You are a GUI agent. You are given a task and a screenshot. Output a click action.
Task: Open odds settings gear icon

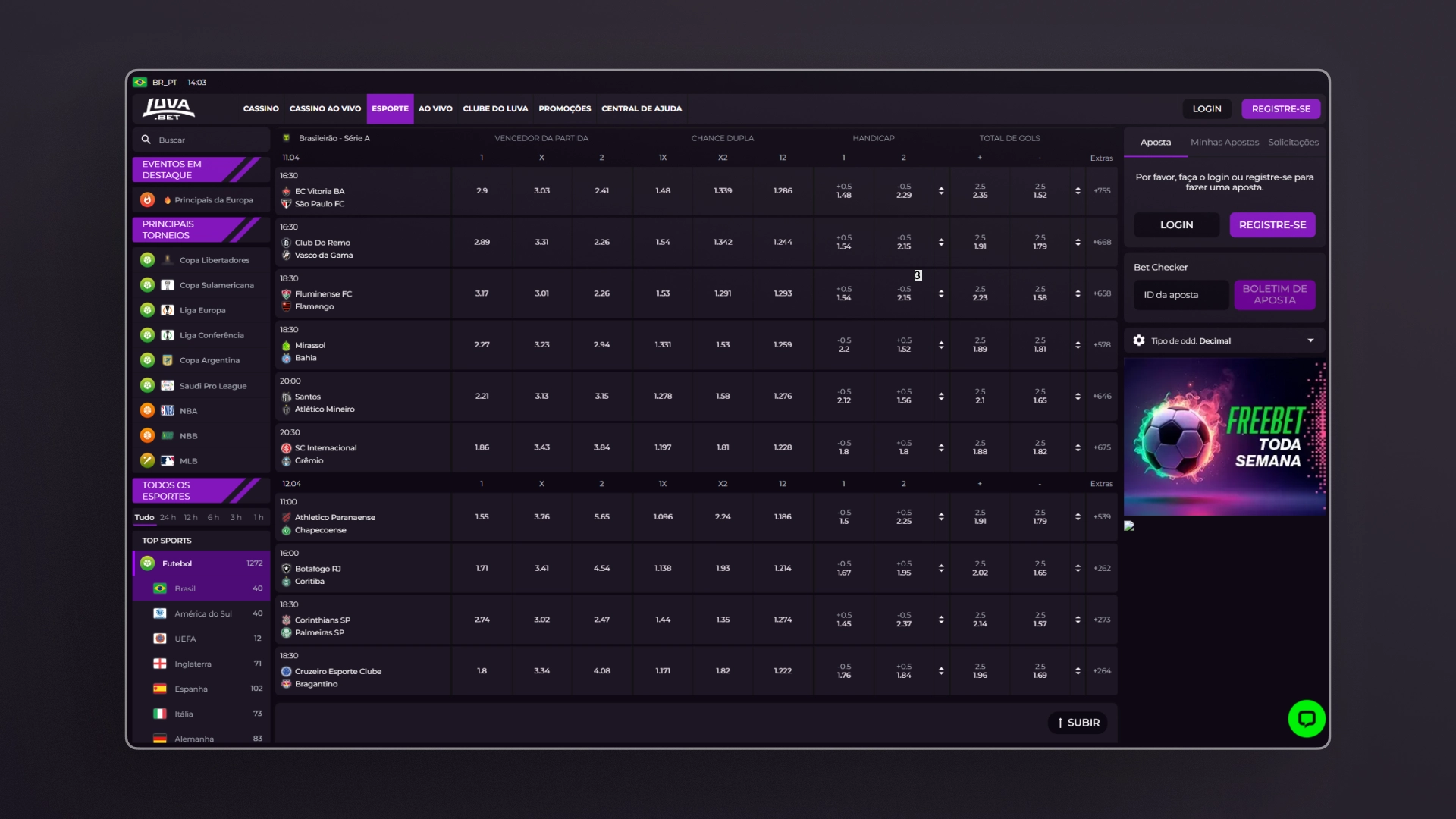pos(1139,340)
